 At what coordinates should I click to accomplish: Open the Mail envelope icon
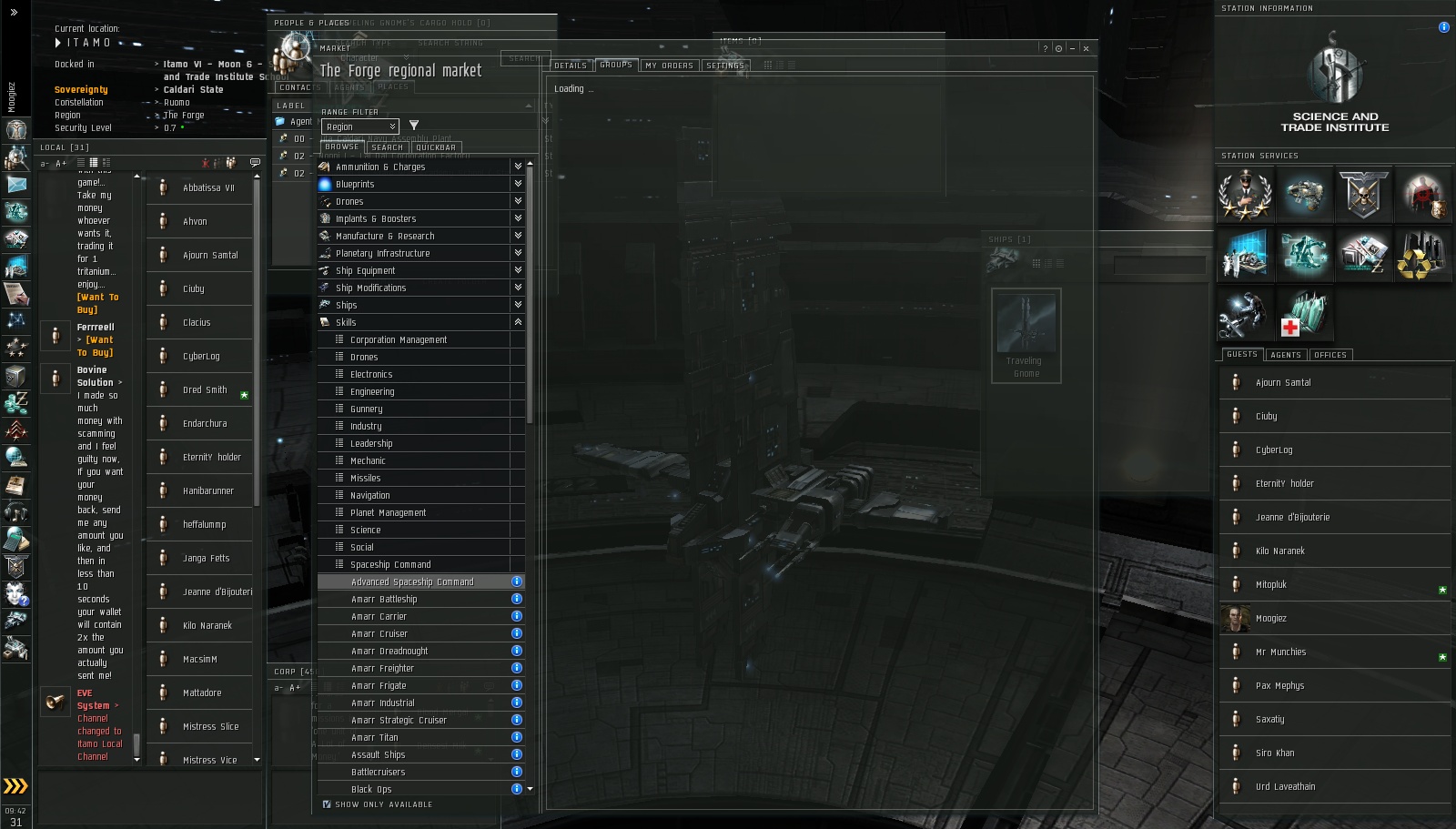(x=15, y=184)
